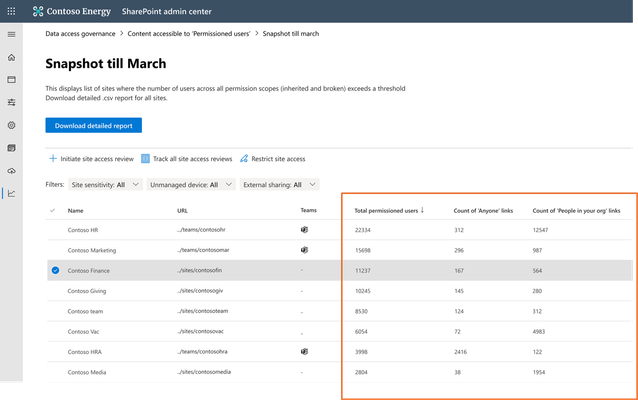Click Initiate site access review

[97, 159]
